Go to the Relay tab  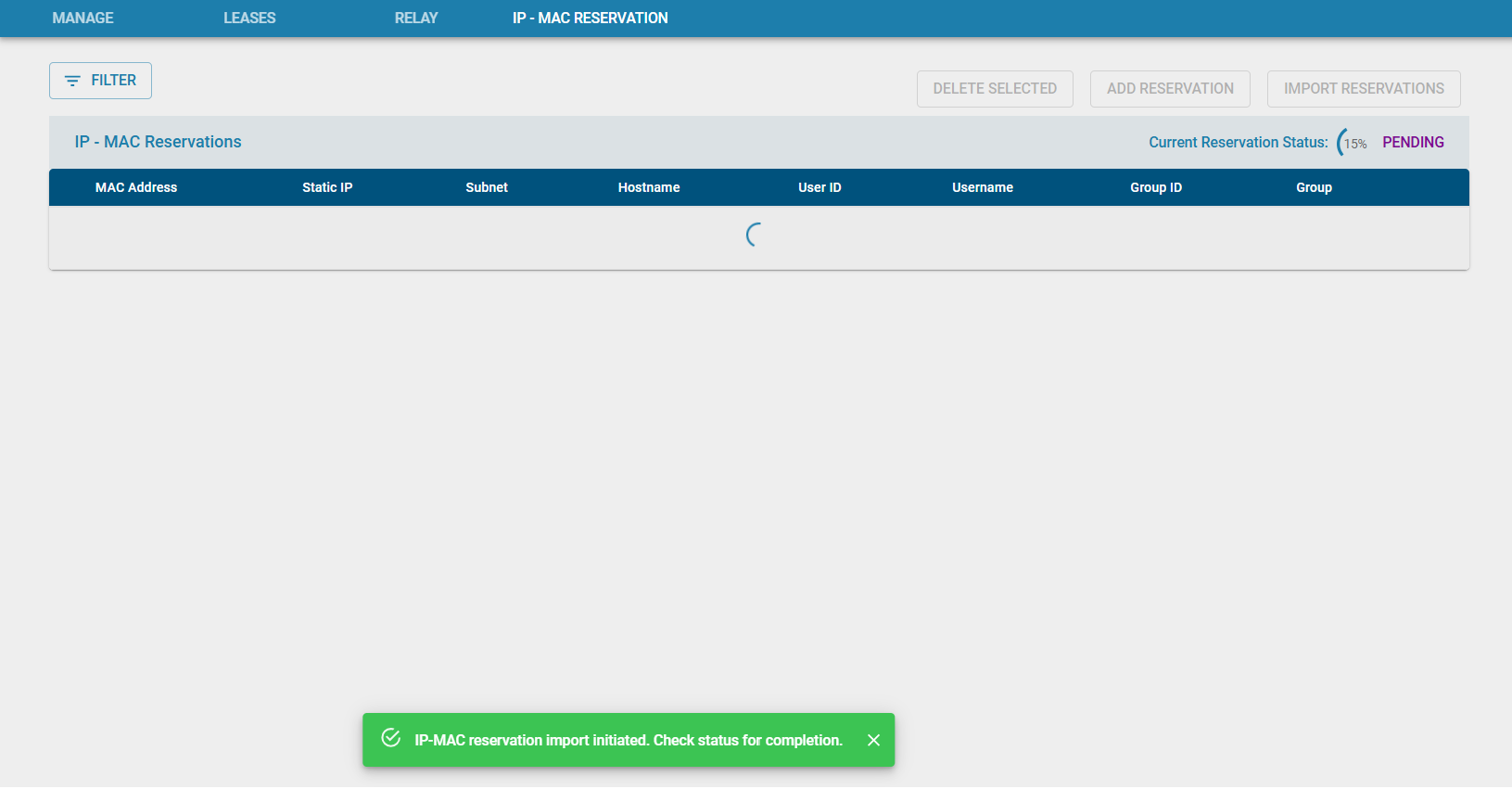click(416, 18)
